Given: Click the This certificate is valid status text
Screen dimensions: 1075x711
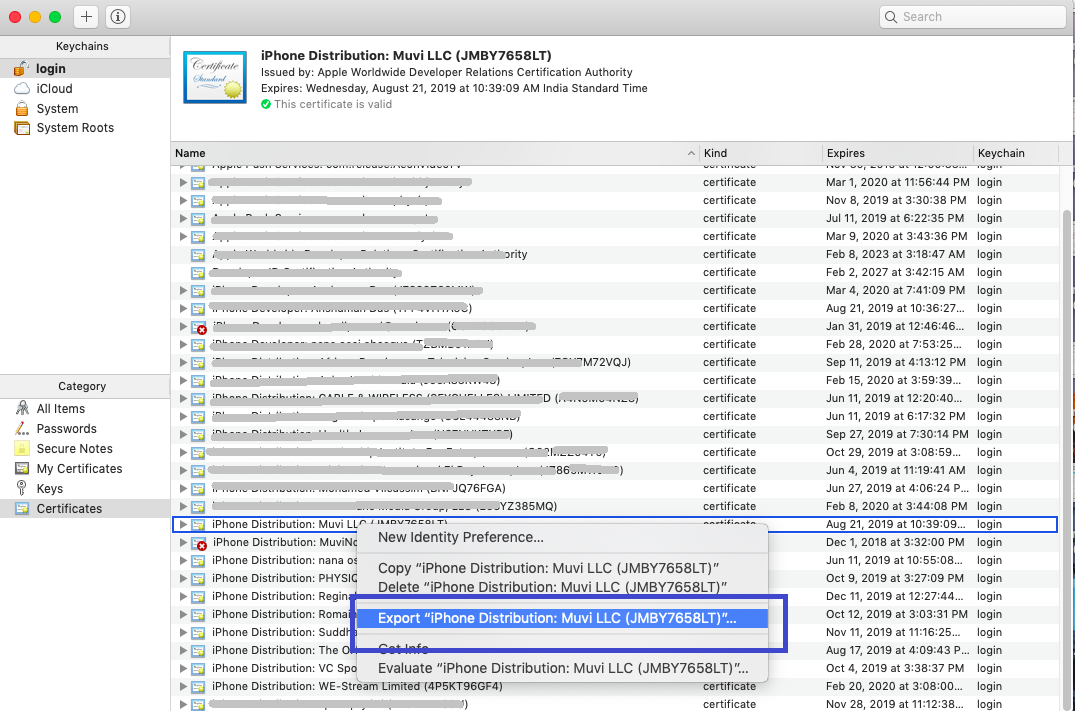Looking at the screenshot, I should coord(333,104).
